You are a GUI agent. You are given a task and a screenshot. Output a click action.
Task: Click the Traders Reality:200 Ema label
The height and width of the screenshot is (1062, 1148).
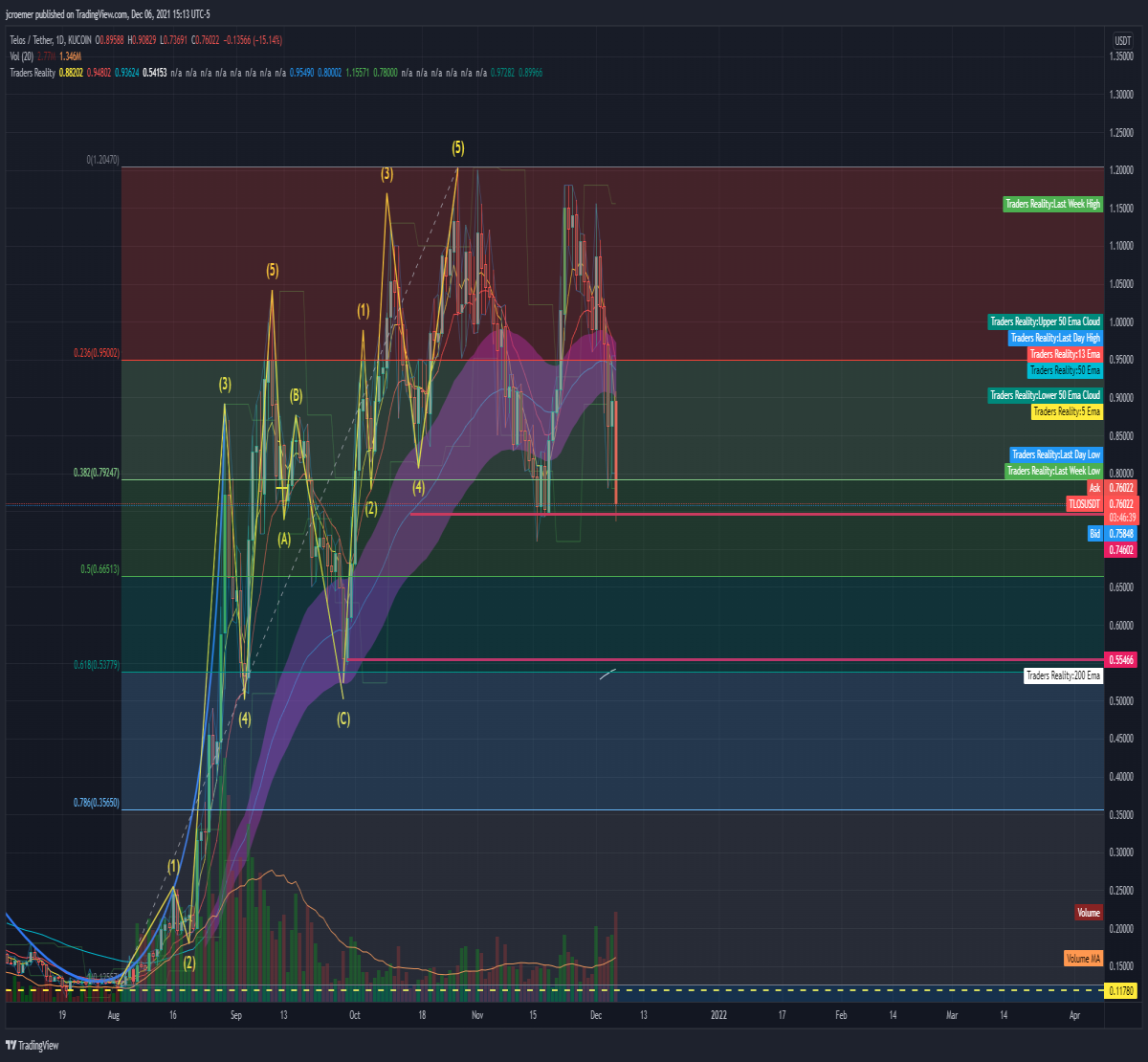1064,675
